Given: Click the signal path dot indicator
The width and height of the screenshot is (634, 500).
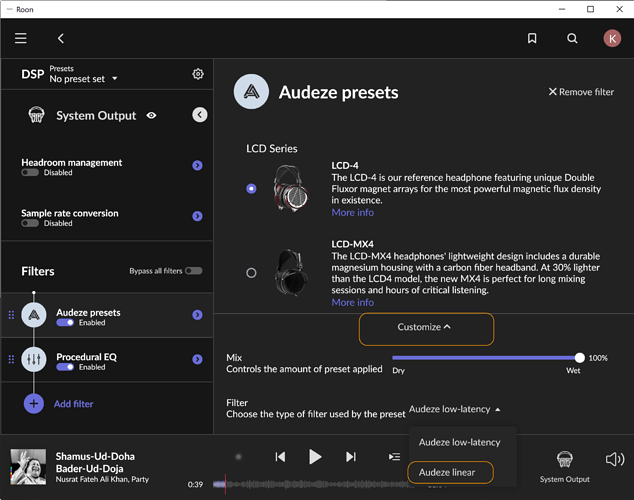Looking at the screenshot, I should pyautogui.click(x=239, y=457).
